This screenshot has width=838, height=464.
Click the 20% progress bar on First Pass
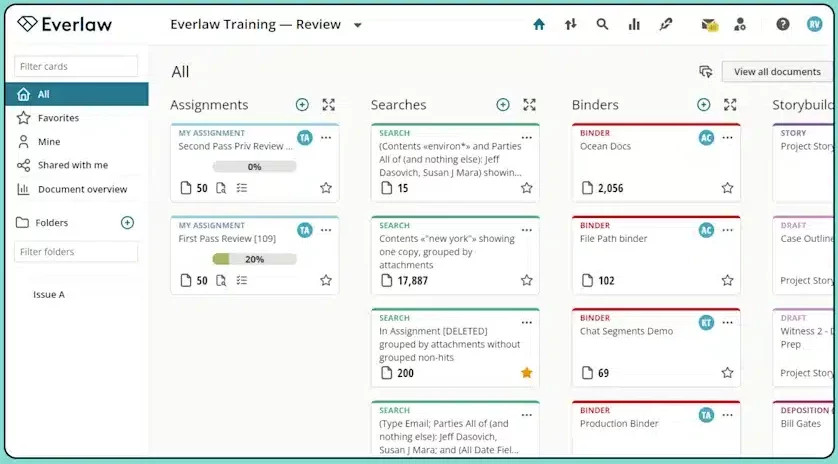click(x=254, y=259)
